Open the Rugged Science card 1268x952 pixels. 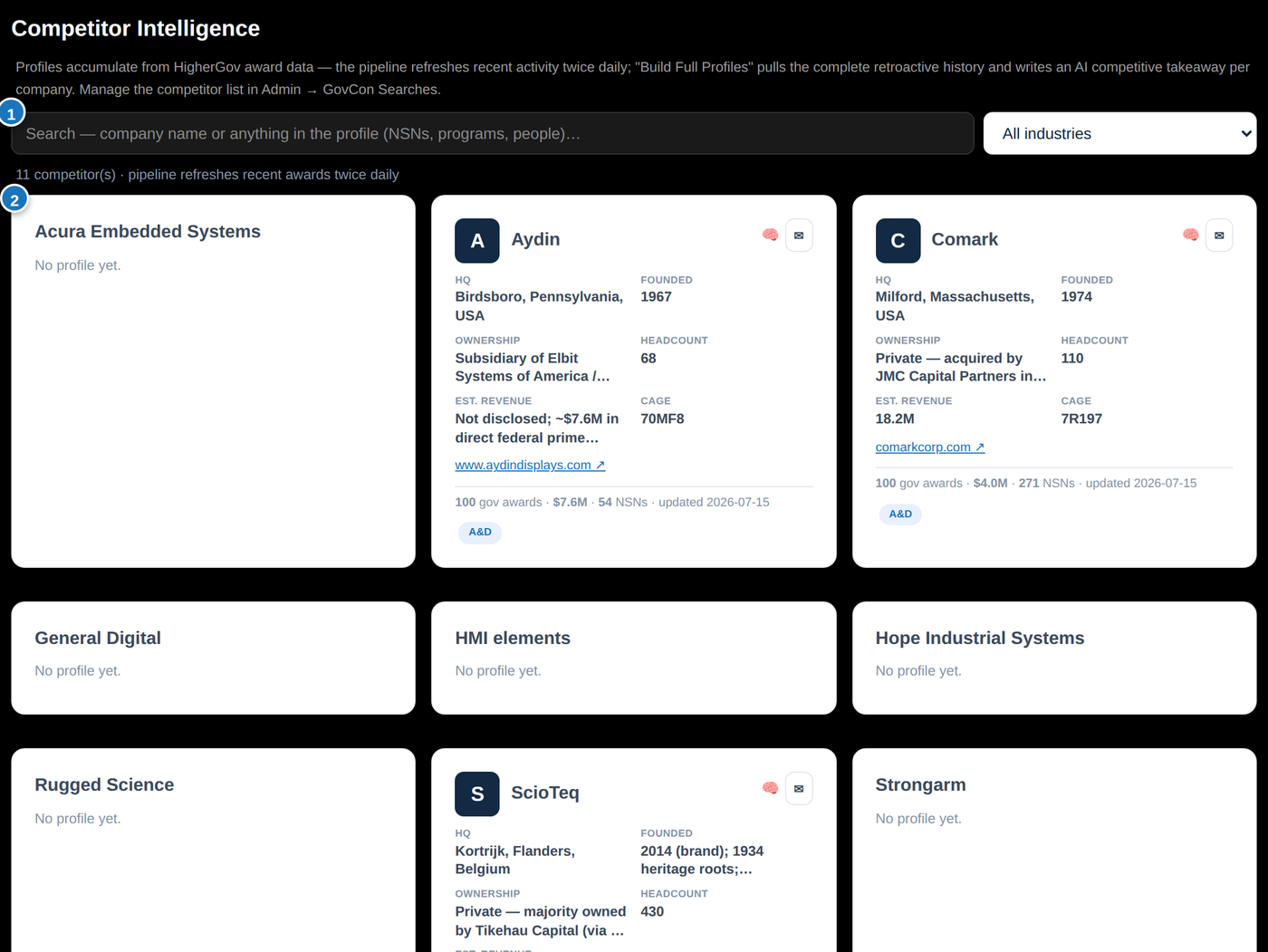(x=213, y=850)
